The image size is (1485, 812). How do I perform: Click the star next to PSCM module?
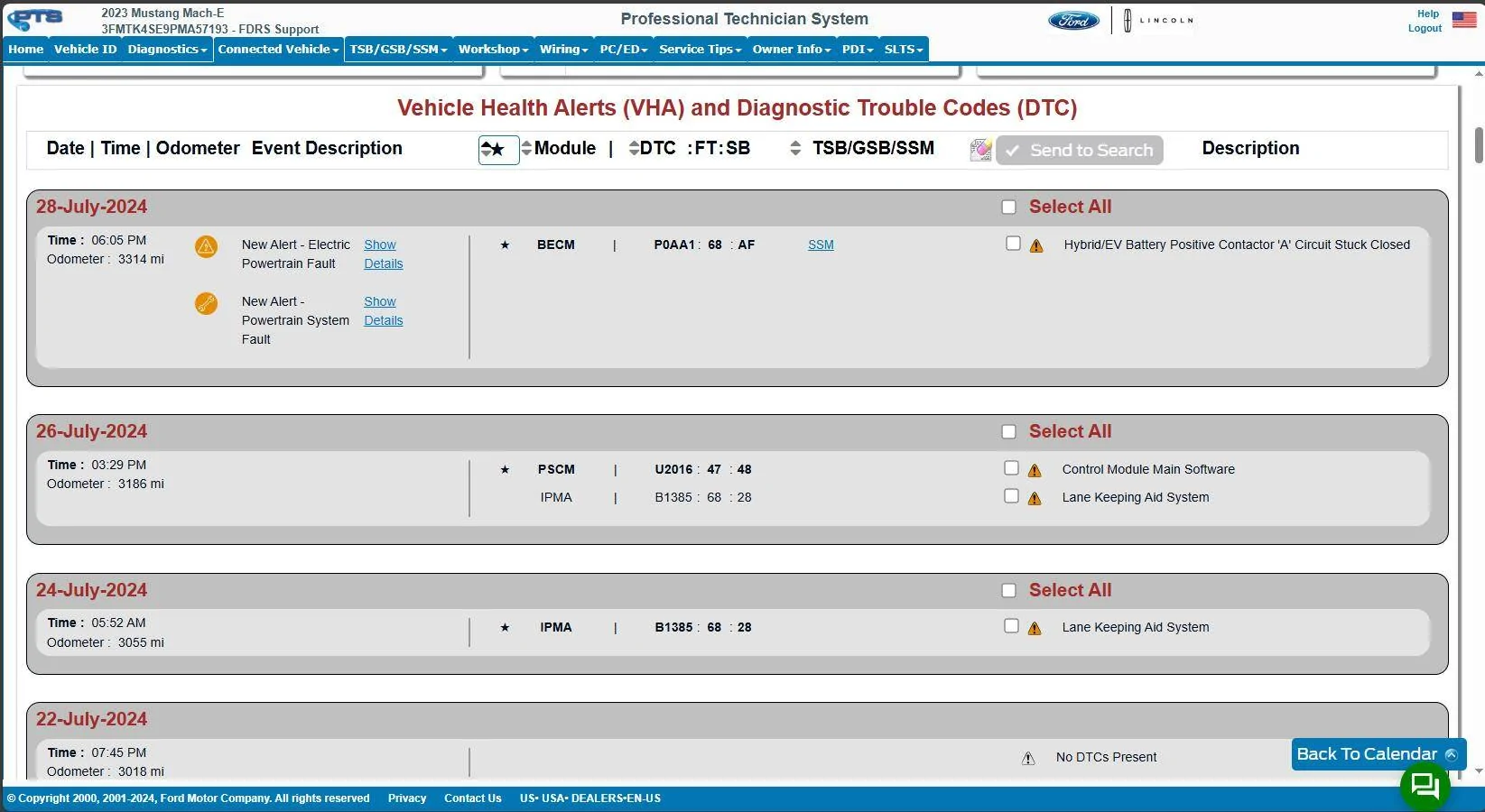tap(505, 469)
